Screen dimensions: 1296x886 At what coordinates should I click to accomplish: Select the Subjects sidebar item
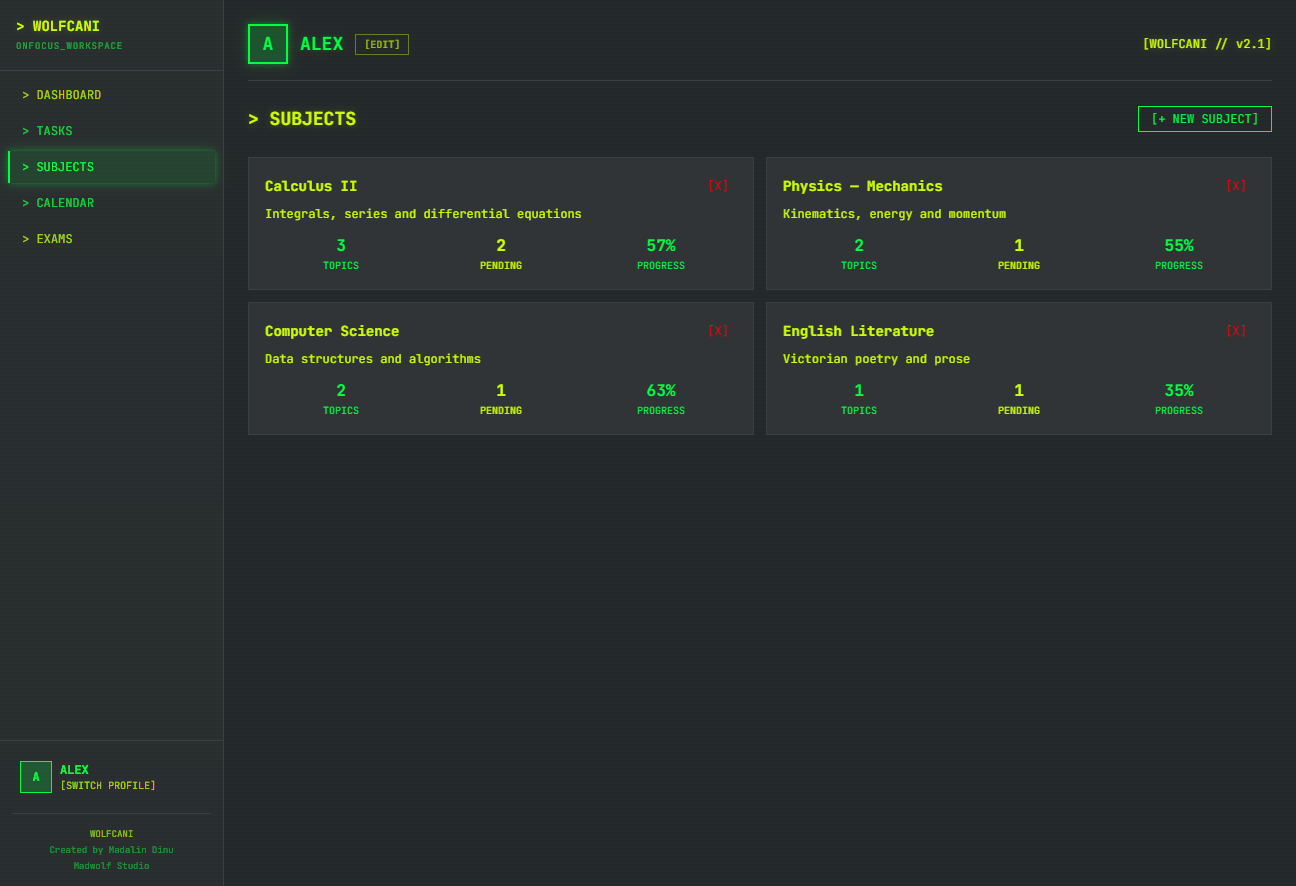111,167
